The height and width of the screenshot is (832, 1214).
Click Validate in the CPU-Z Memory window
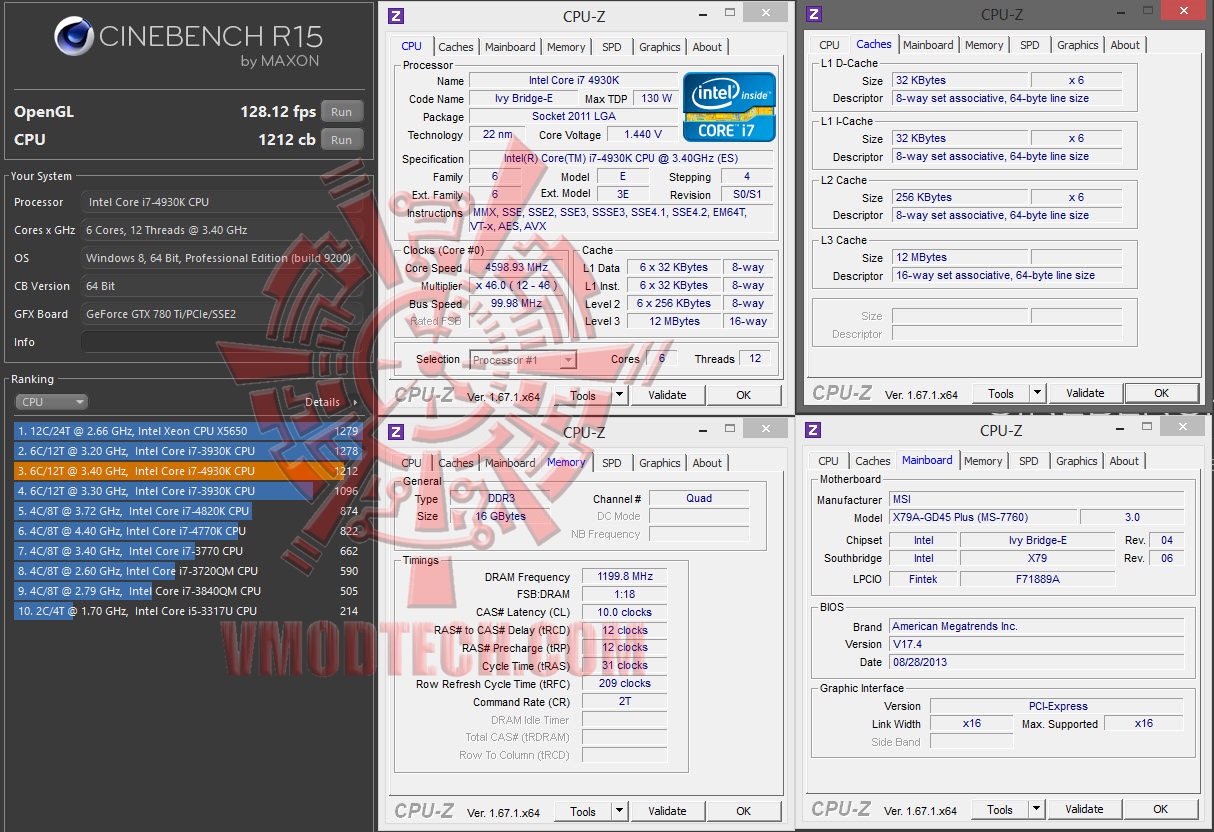(667, 811)
